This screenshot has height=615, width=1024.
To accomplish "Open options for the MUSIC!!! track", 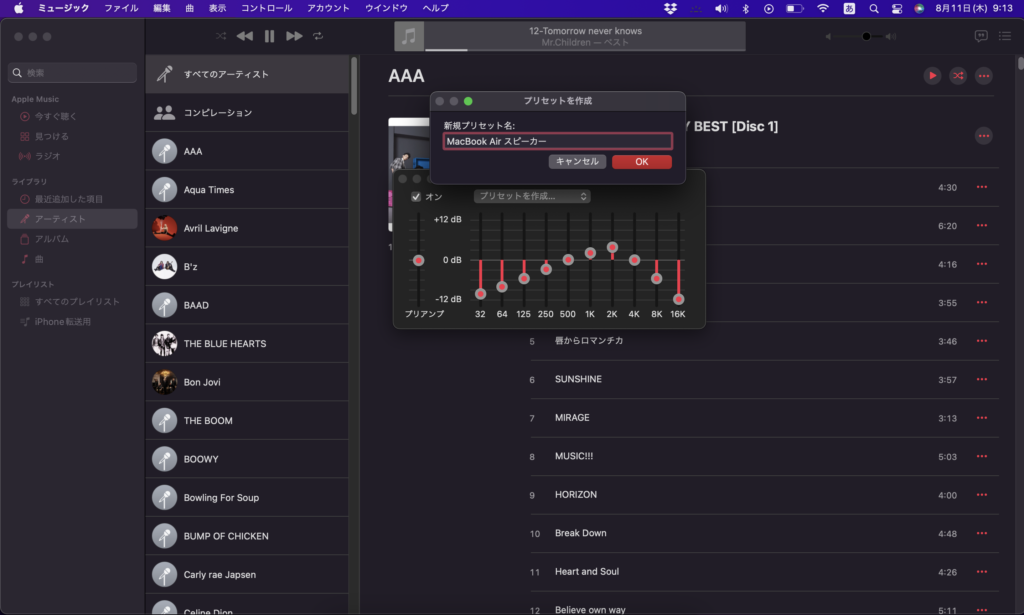I will tap(982, 456).
